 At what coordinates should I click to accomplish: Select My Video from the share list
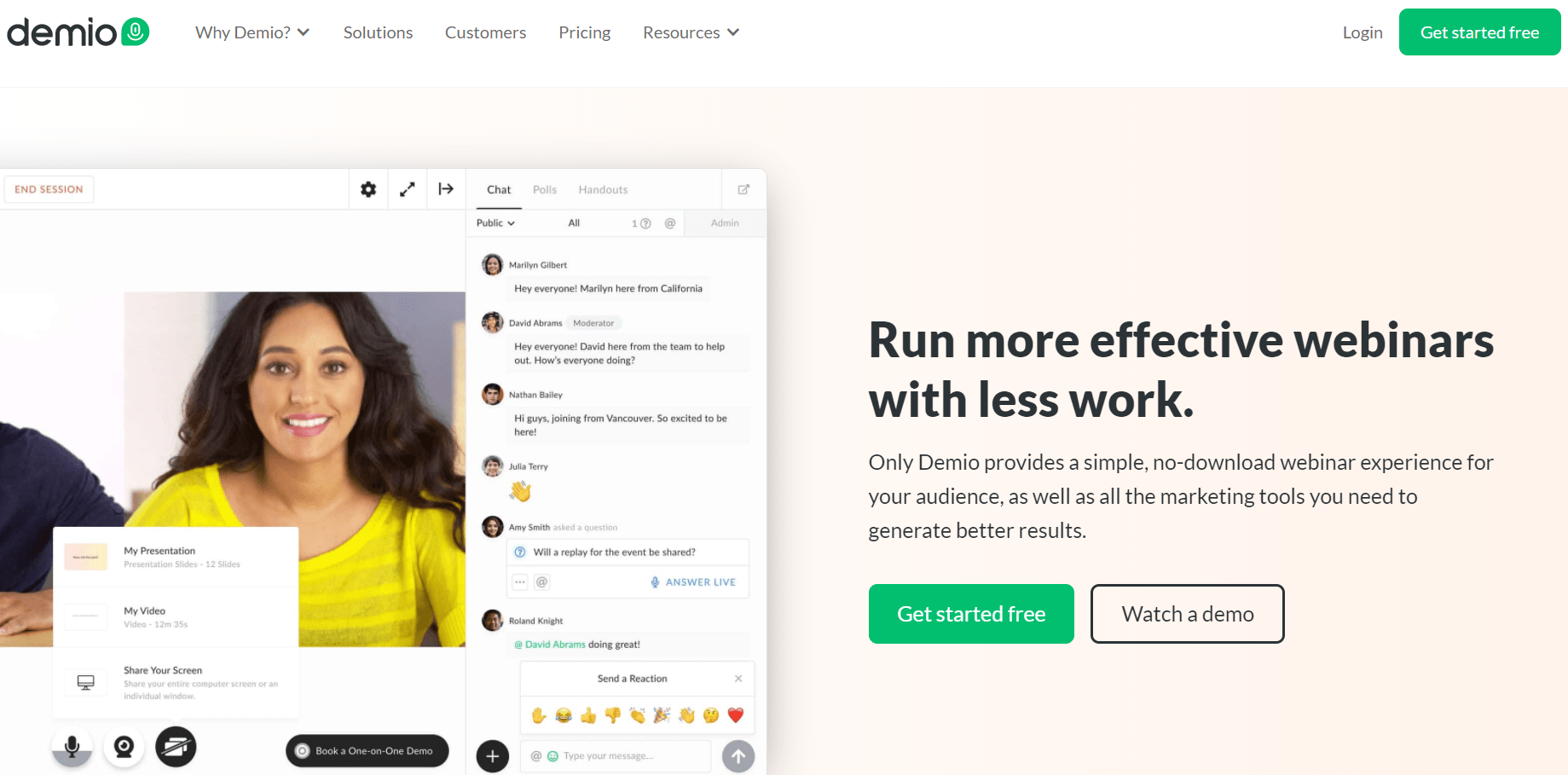(176, 616)
